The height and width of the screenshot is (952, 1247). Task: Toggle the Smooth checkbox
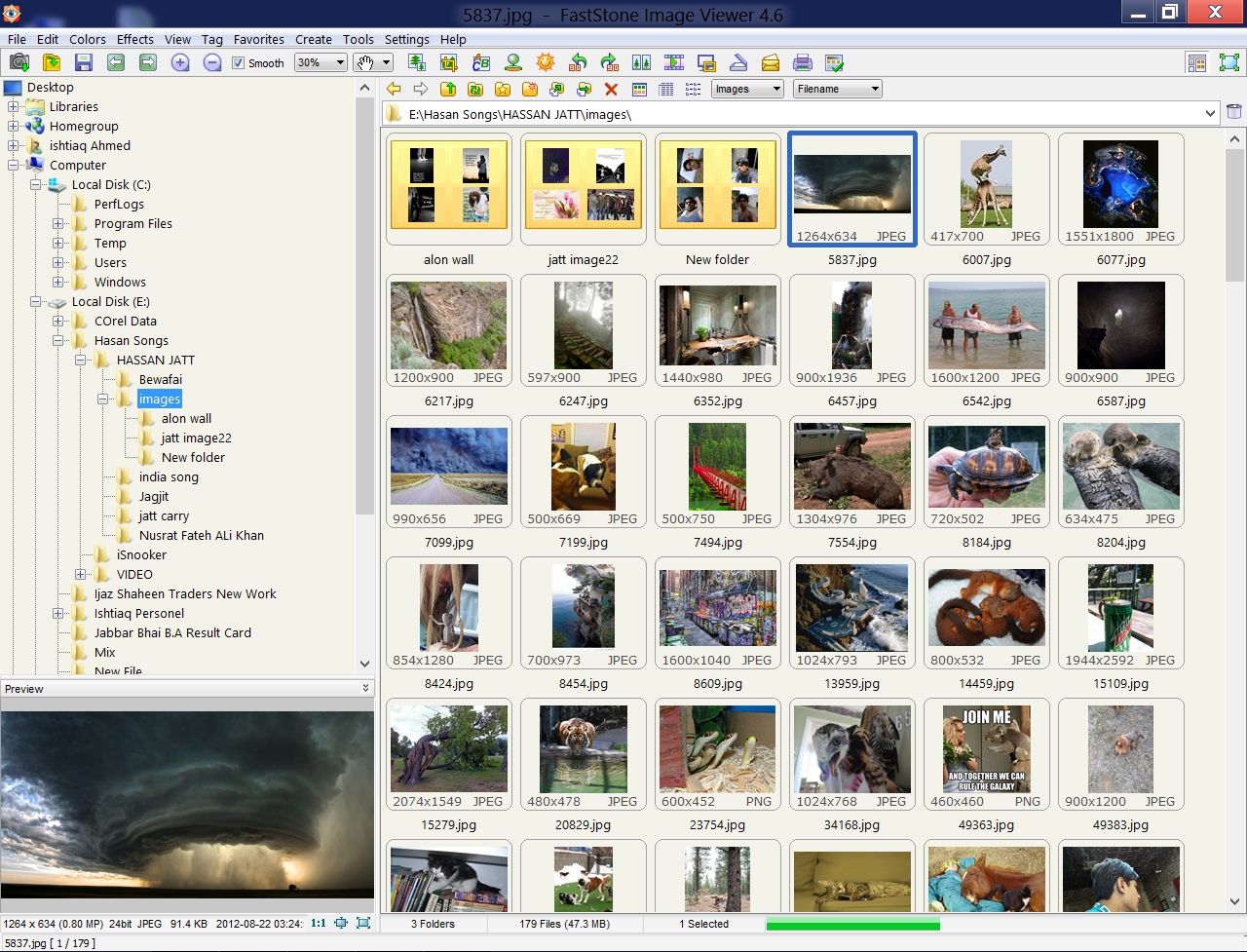click(238, 62)
